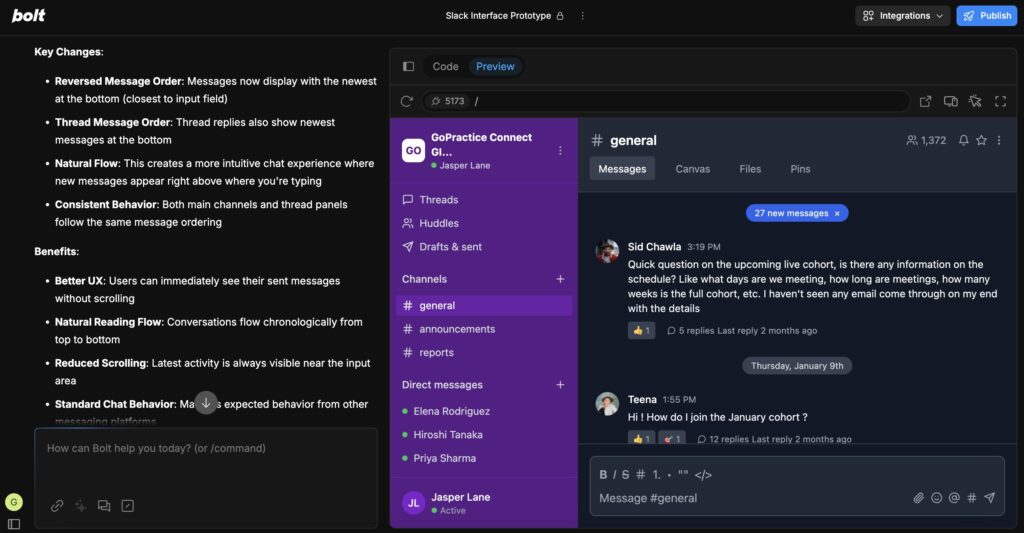Activate the element inspector tool
Screen dimensions: 1024x533
point(975,101)
